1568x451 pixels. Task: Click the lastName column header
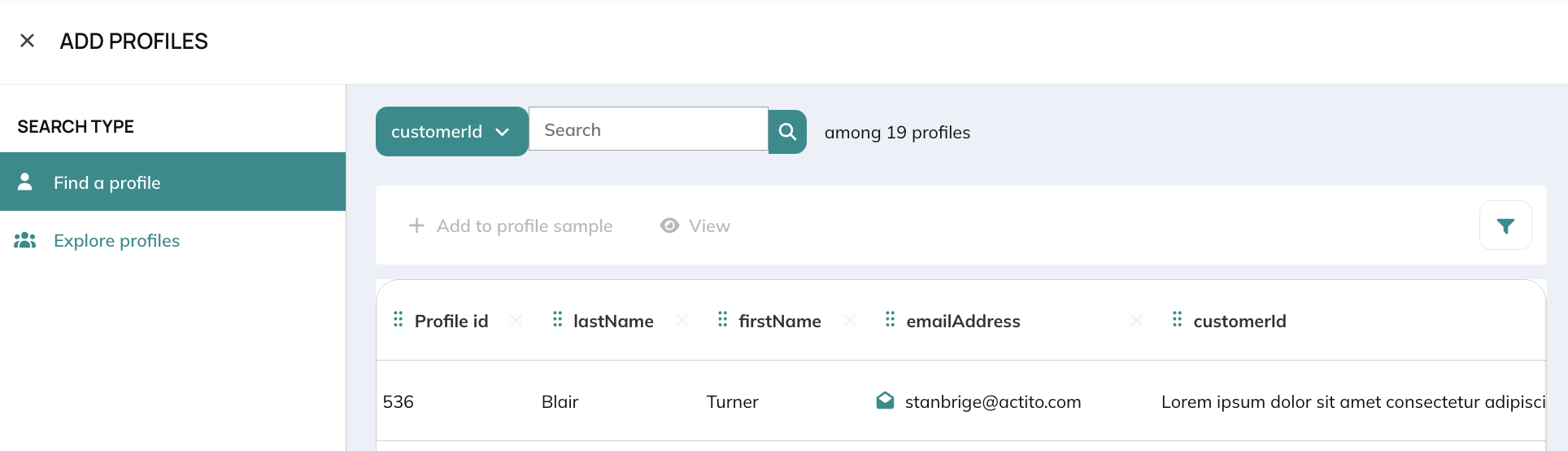click(x=613, y=322)
